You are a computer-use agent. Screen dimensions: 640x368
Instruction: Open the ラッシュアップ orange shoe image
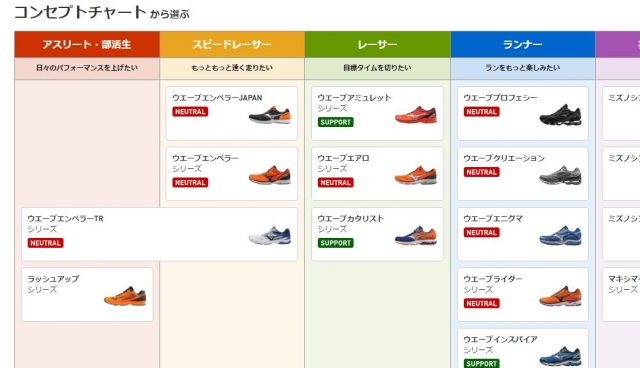tap(125, 296)
